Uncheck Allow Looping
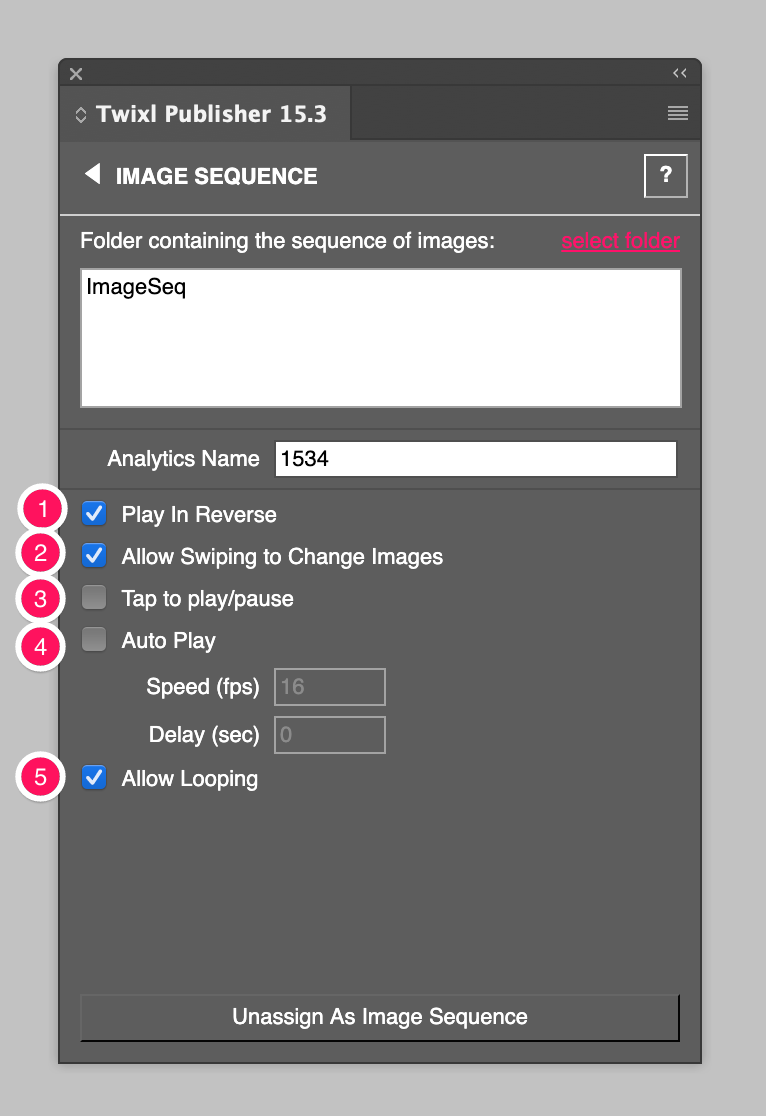This screenshot has width=766, height=1116. click(x=94, y=777)
